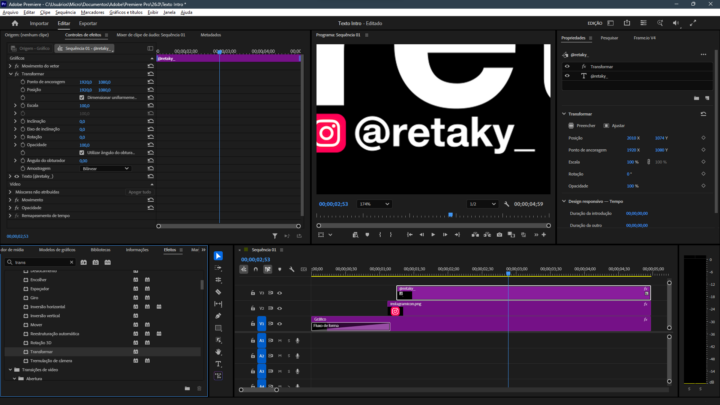Step back one frame in monitor
Image resolution: width=720 pixels, height=405 pixels.
tap(422, 235)
